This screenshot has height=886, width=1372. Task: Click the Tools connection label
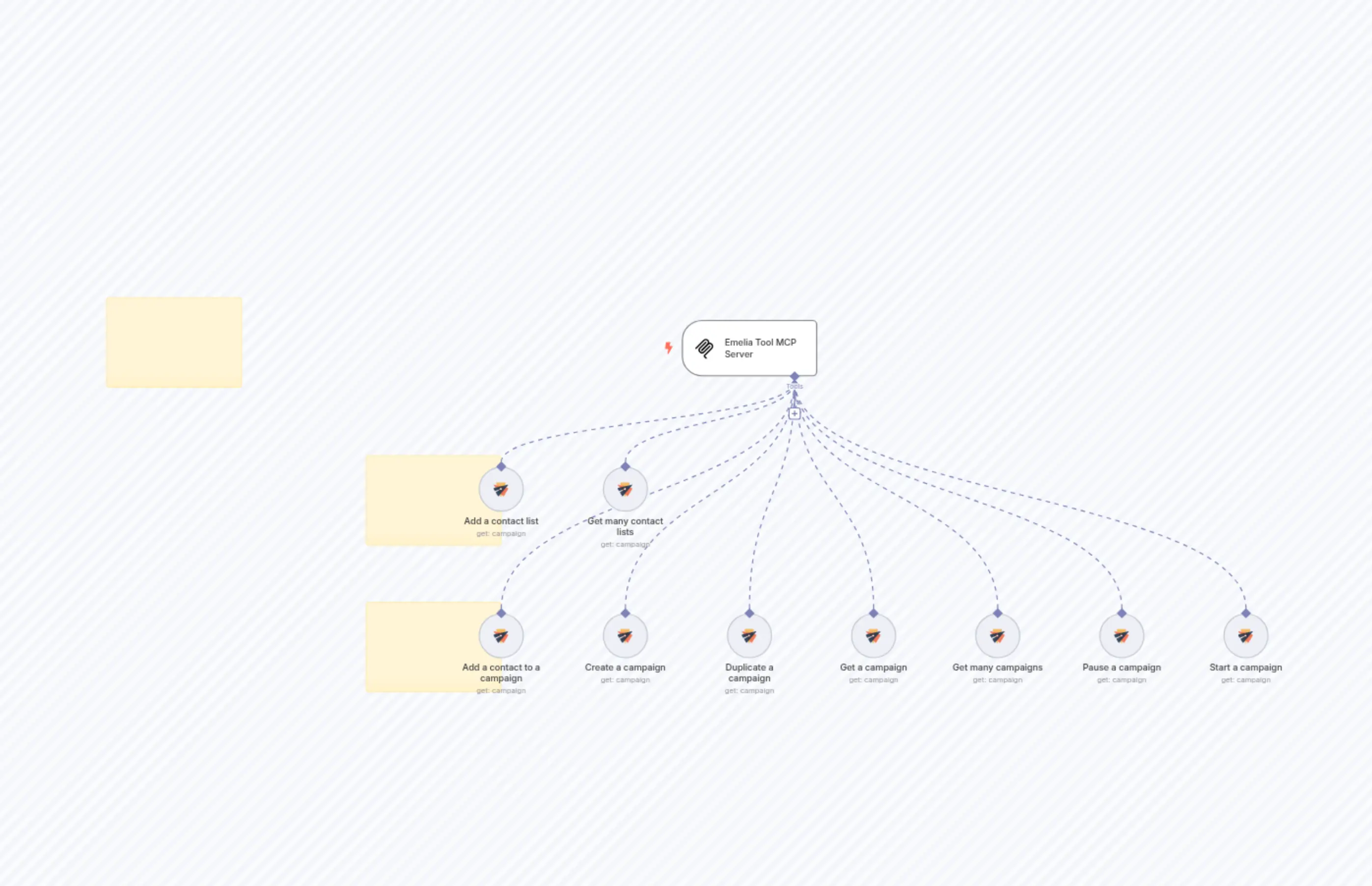pyautogui.click(x=796, y=386)
